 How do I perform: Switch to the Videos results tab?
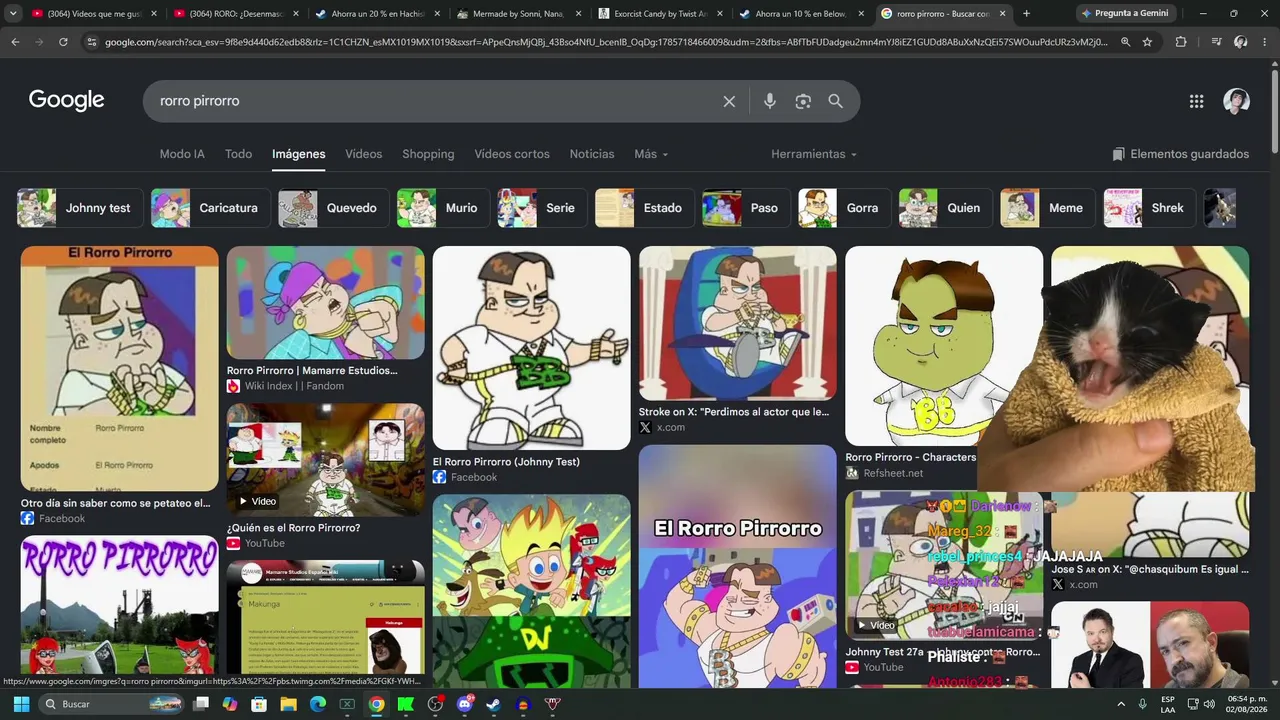364,154
